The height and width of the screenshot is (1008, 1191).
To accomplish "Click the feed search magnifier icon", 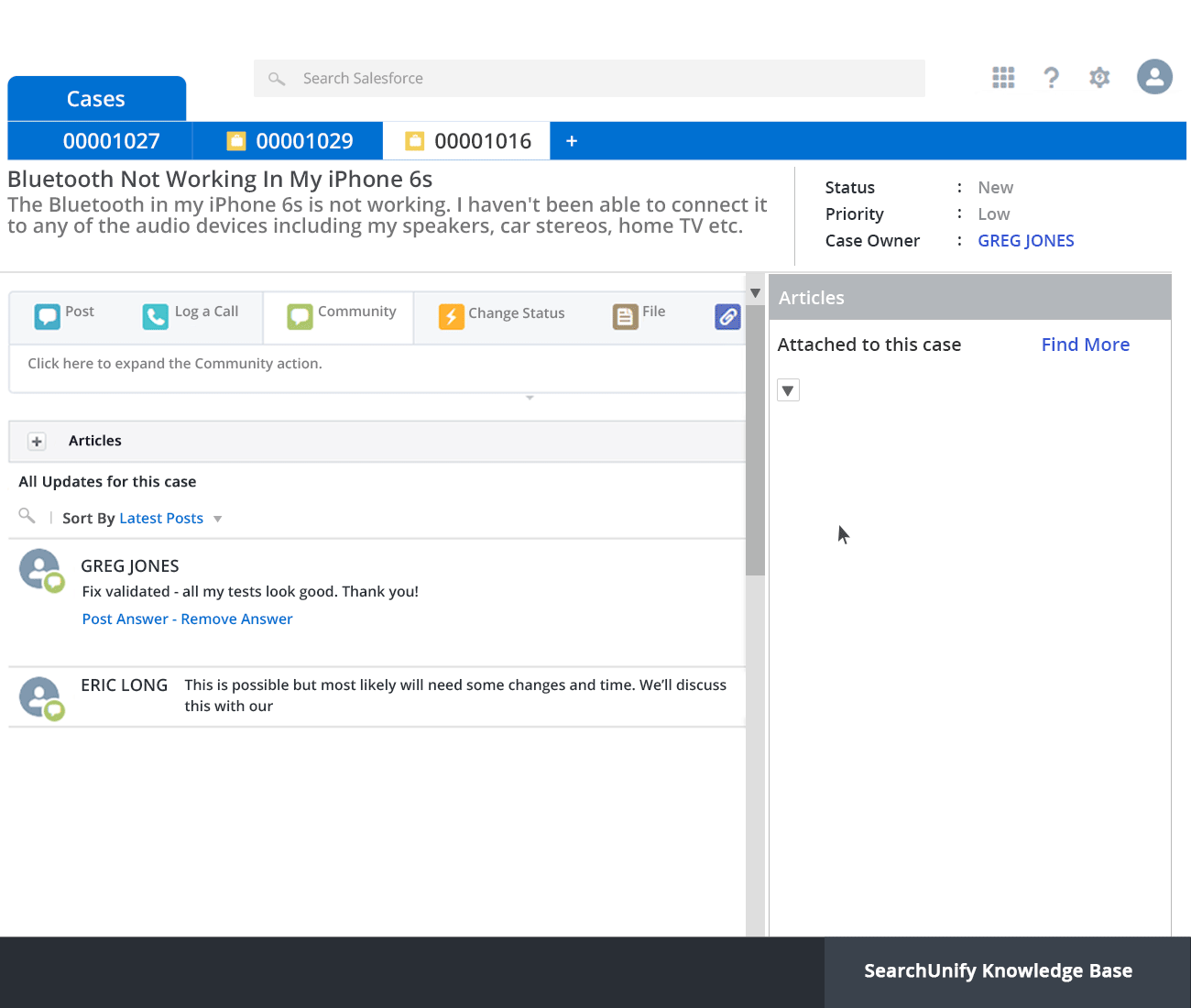I will tap(27, 516).
